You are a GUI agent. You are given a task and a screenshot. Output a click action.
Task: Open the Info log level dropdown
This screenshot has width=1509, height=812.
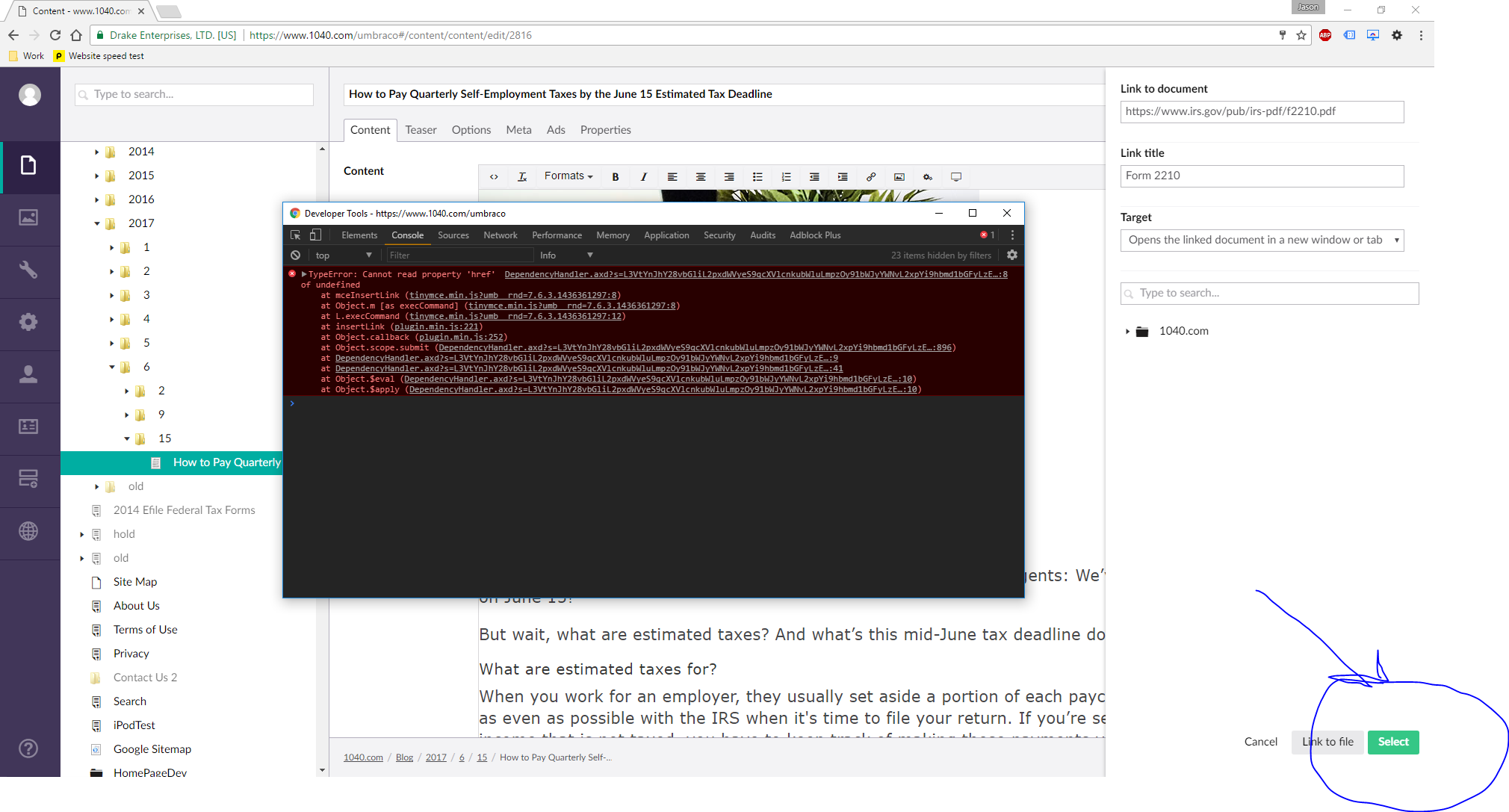tap(566, 255)
